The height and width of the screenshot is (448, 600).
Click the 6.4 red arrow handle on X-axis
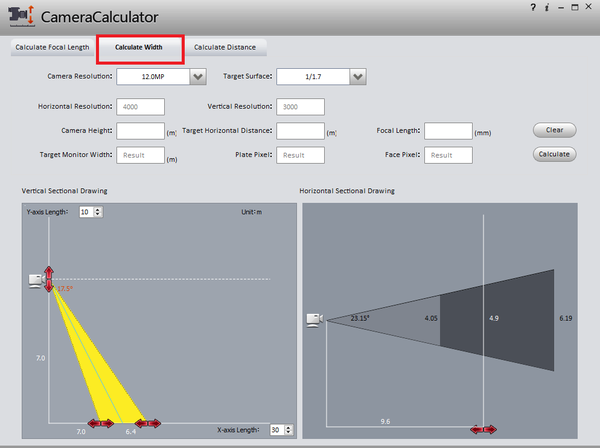tap(148, 423)
